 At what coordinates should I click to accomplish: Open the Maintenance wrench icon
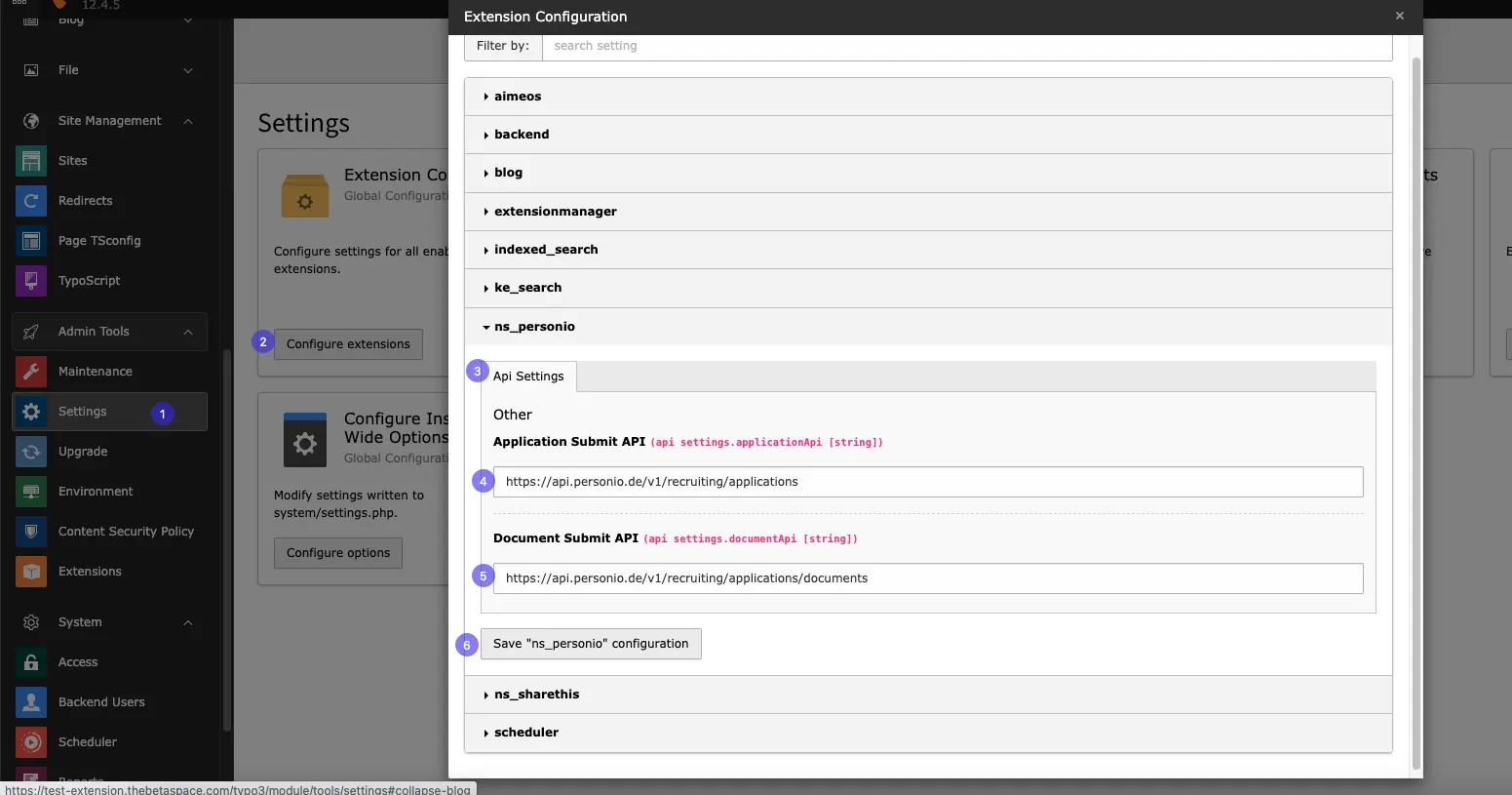pyautogui.click(x=31, y=372)
